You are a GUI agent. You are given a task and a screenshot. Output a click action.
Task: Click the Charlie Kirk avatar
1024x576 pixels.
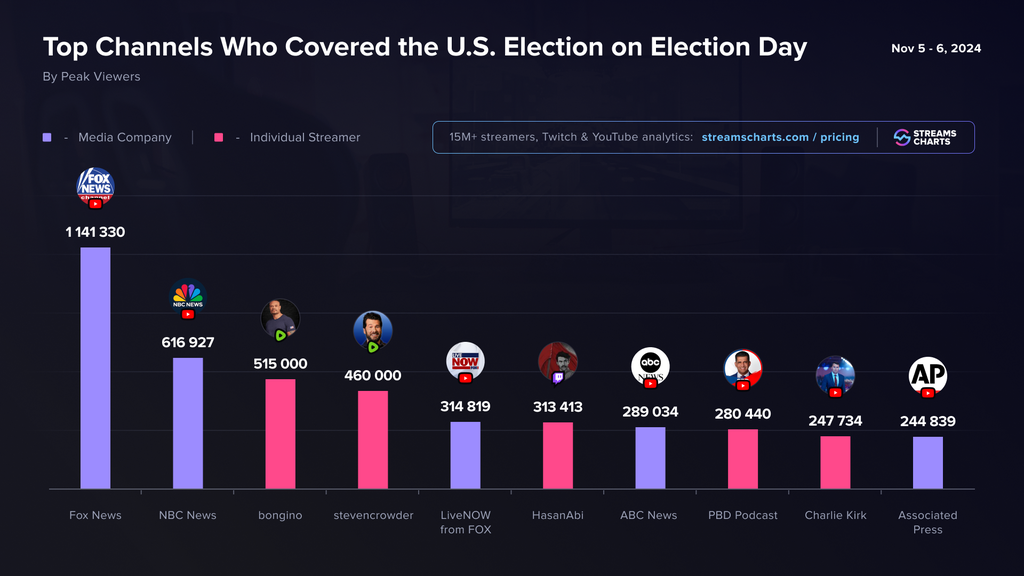(x=835, y=377)
